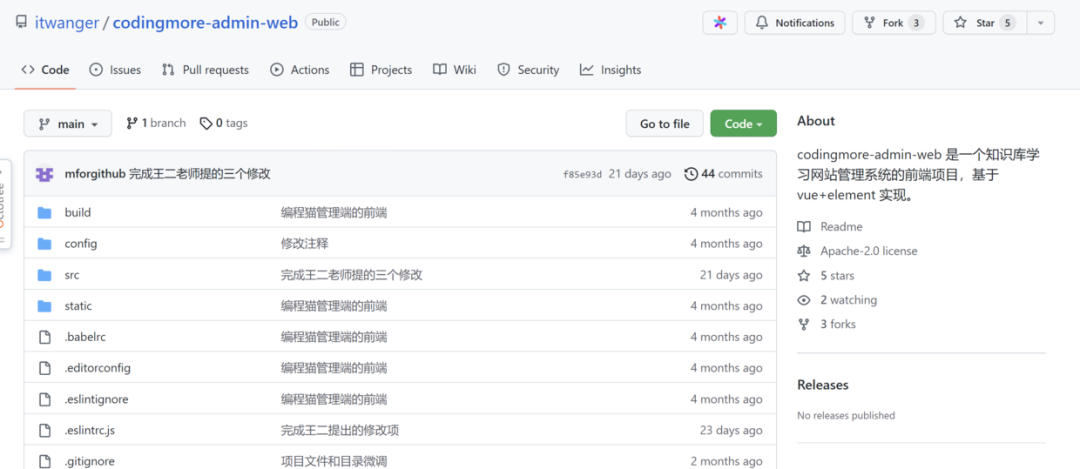1080x469 pixels.
Task: Open the .gitignore file
Action: point(90,461)
